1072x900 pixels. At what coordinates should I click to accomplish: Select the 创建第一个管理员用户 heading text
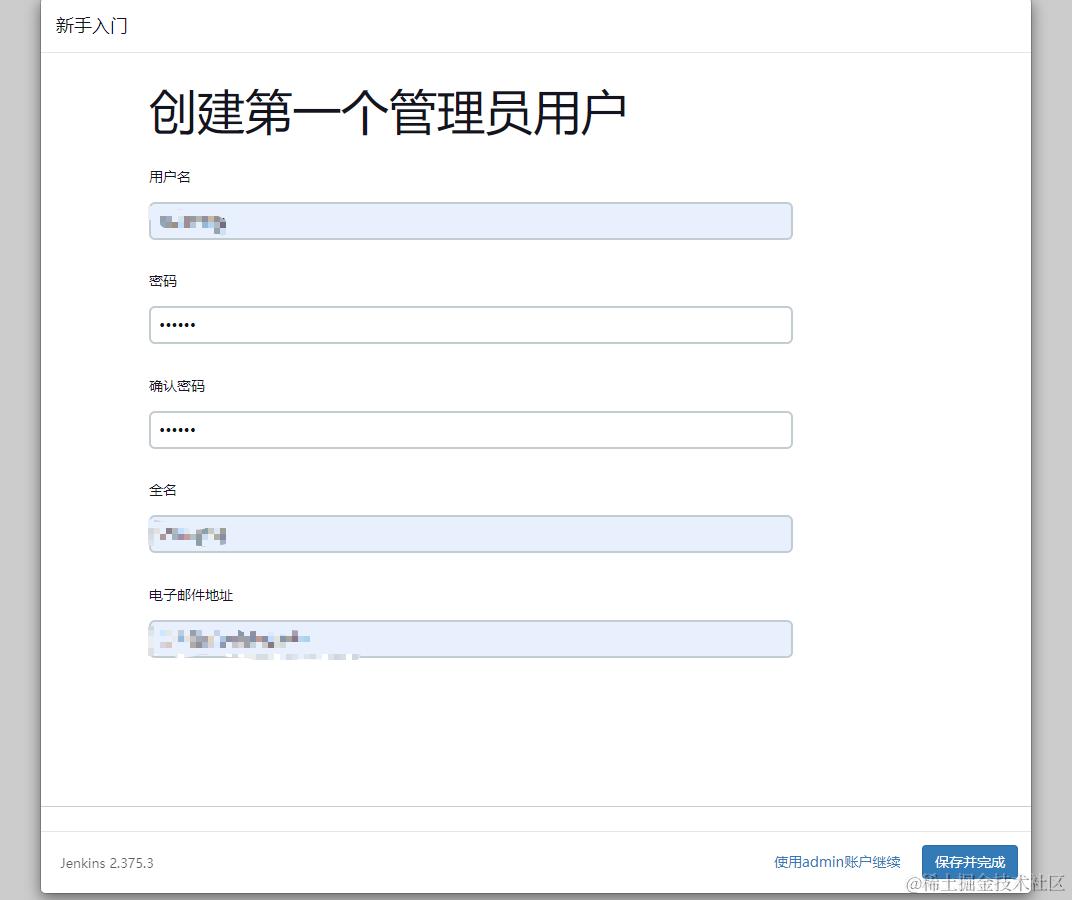pos(387,110)
